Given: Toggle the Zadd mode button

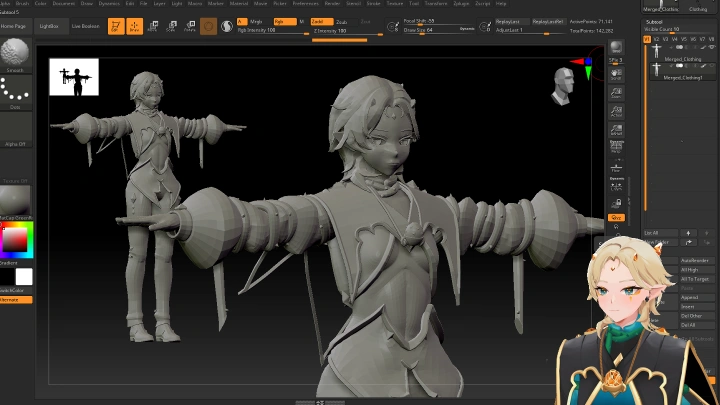Looking at the screenshot, I should coord(322,22).
